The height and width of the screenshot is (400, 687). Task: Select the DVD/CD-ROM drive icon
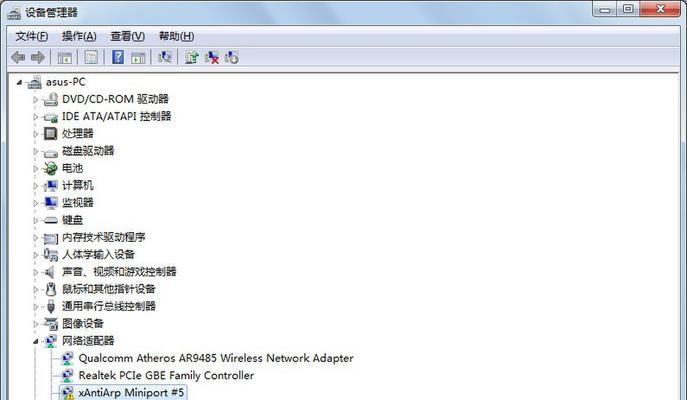(x=51, y=99)
